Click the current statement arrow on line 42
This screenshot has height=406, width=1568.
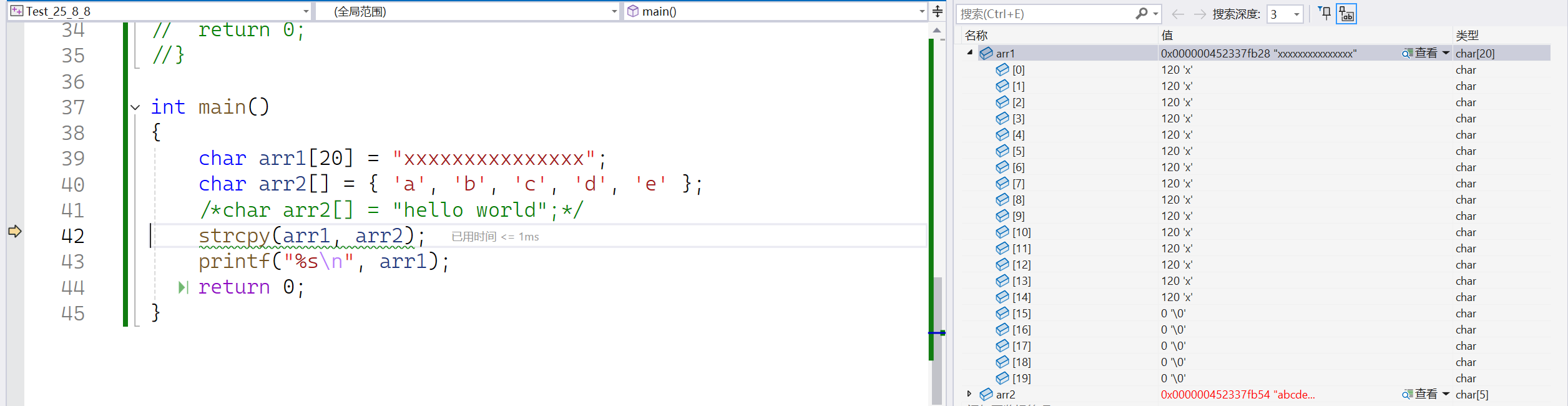point(15,231)
